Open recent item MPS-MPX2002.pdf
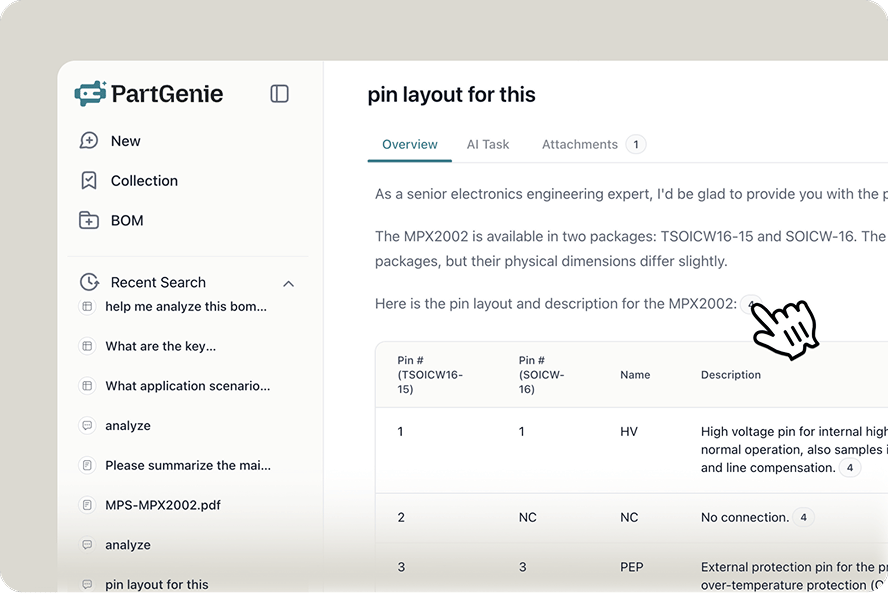 163,505
